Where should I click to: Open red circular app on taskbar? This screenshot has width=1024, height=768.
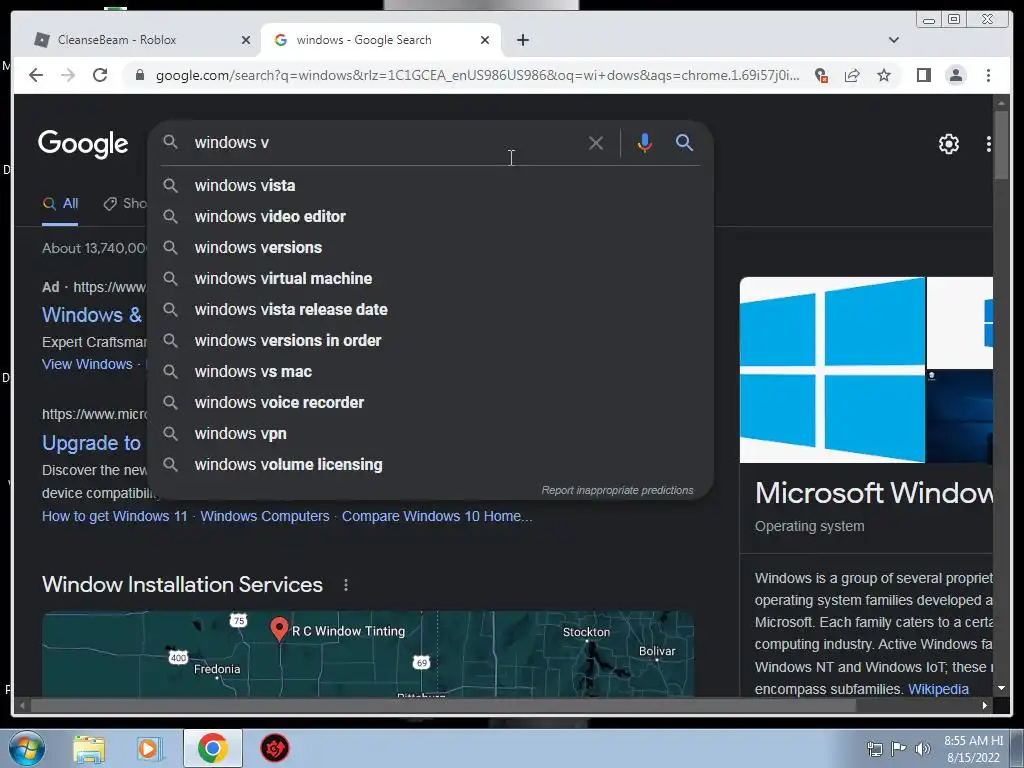[x=275, y=748]
